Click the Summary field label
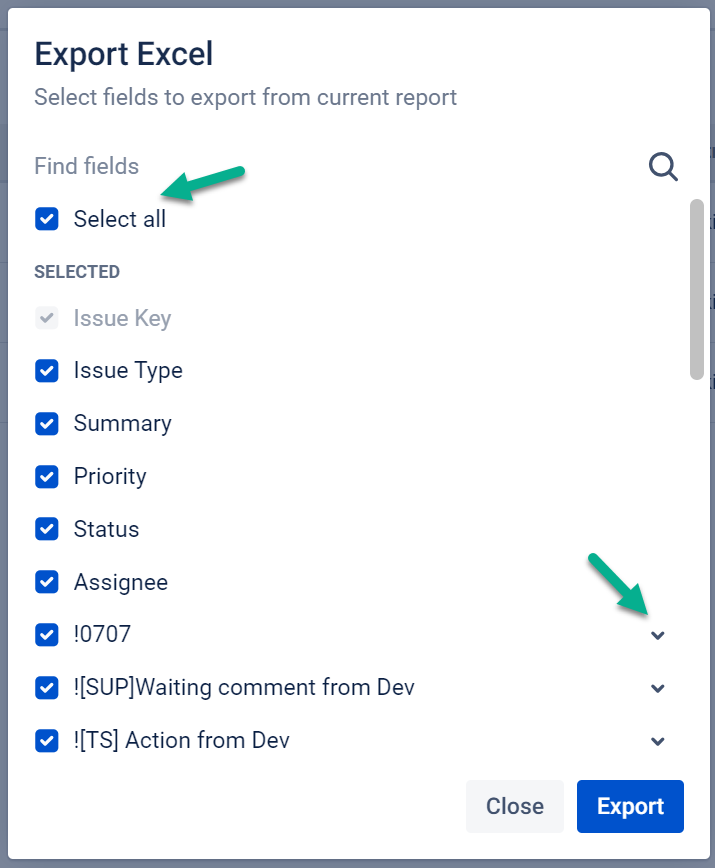 122,424
